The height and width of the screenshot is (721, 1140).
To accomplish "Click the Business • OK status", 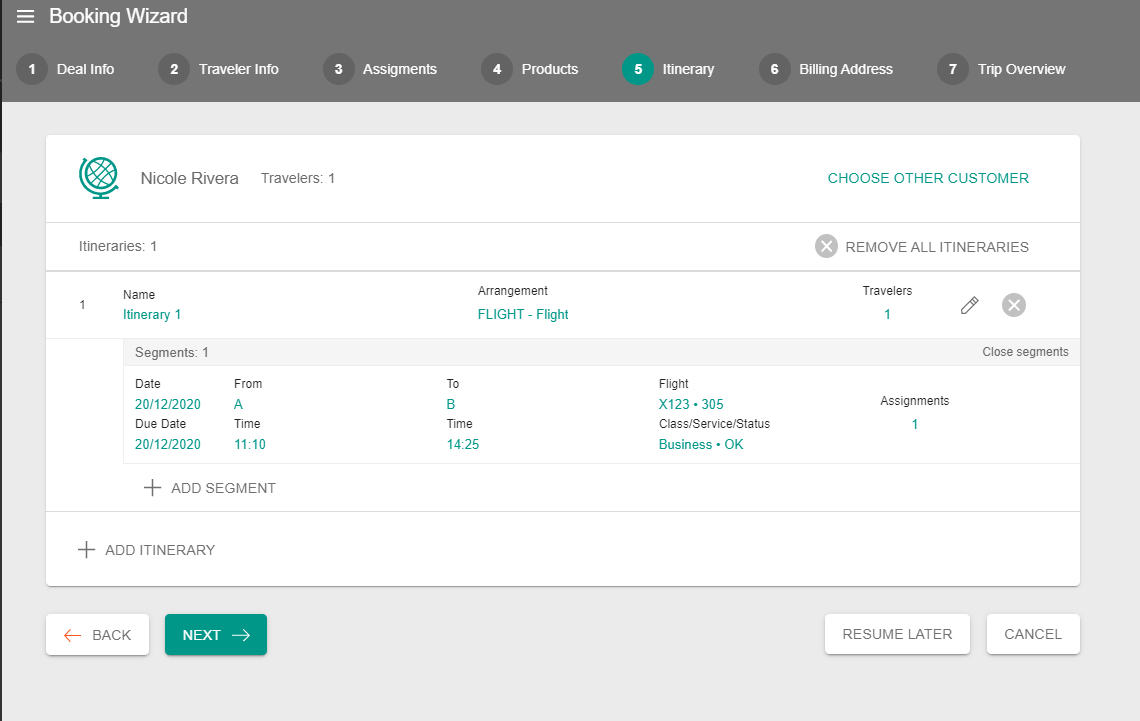I will (701, 444).
